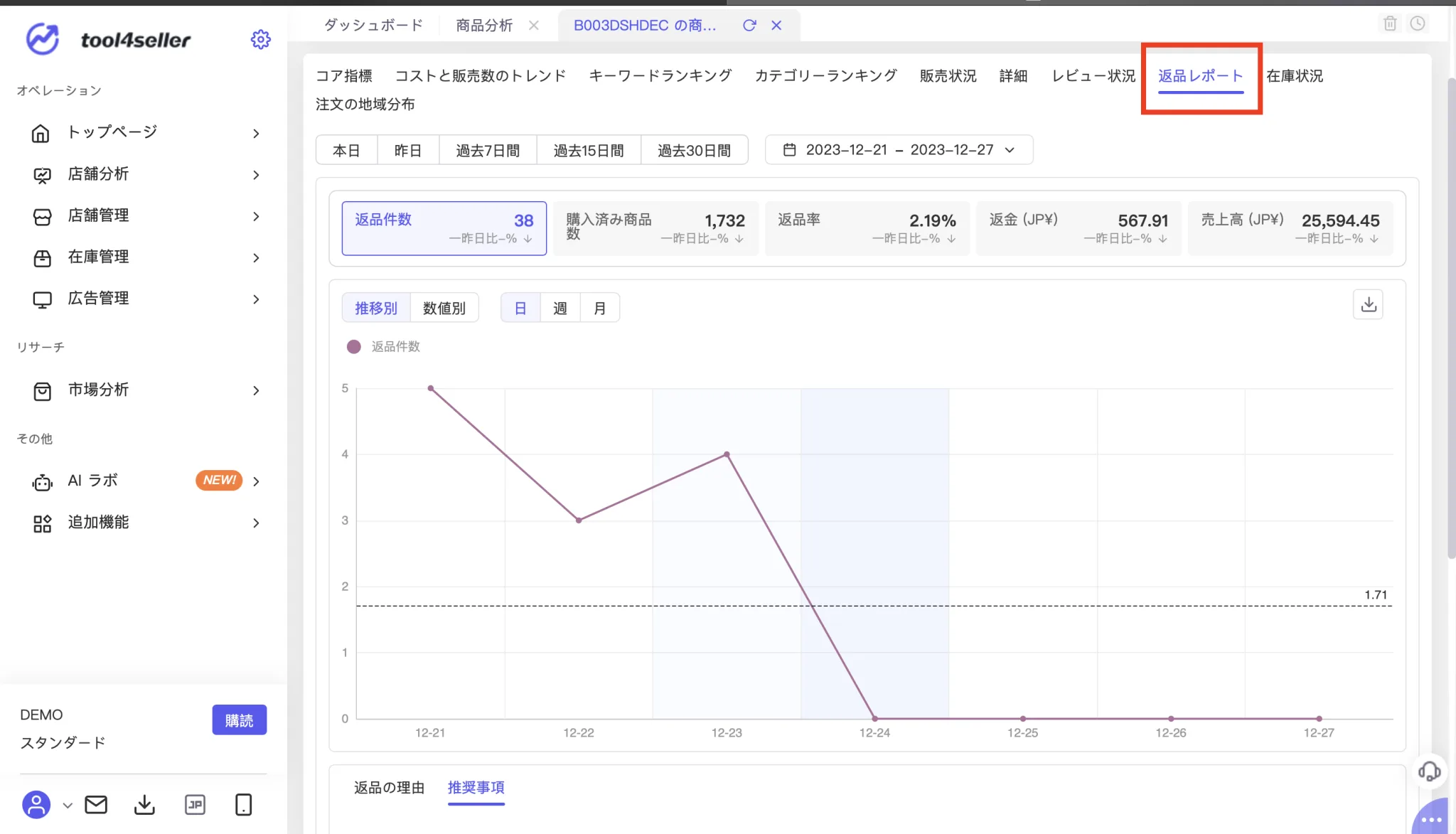This screenshot has height=834, width=1456.
Task: Open the chat bubble with three dots
Action: click(1431, 819)
